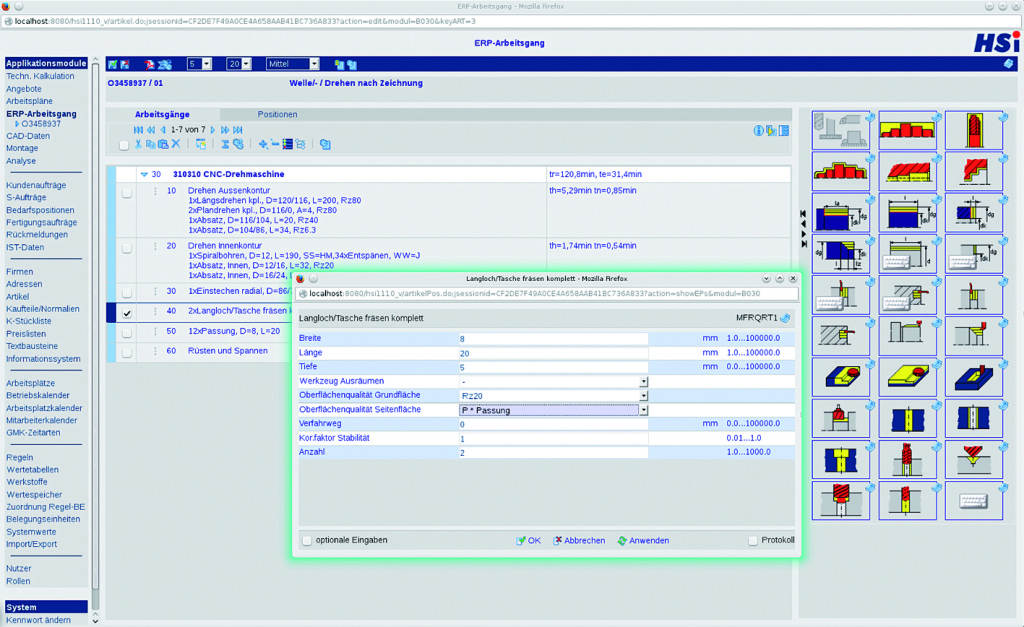
Task: Check the box for row 60 Rüsten und Spannen
Action: [x=127, y=353]
